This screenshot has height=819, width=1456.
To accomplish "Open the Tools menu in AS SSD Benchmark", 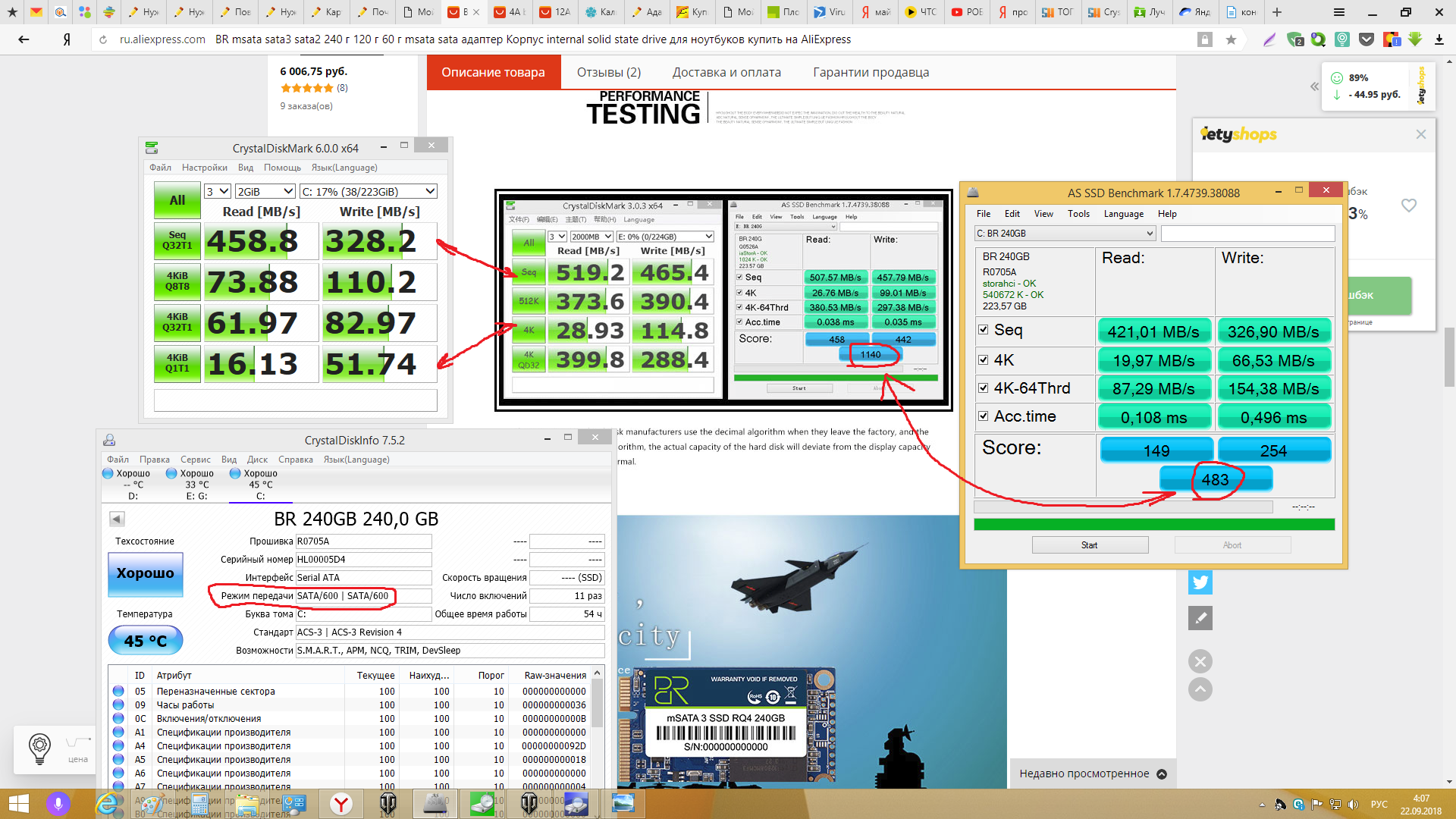I will pyautogui.click(x=1078, y=214).
